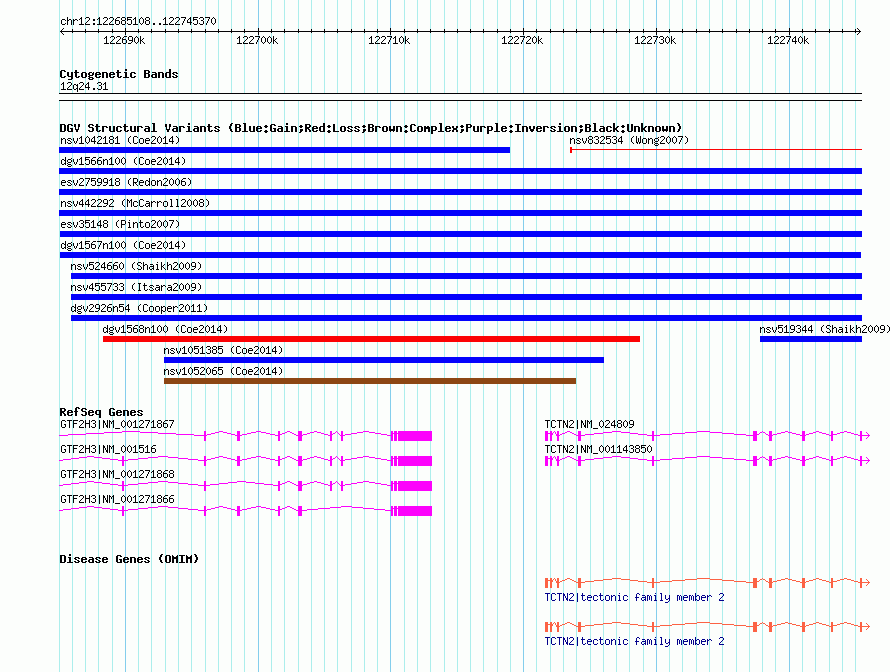Open nsv524660 (Shaikh2009) variant label
Viewport: 890px width, 672px height.
pos(136,266)
